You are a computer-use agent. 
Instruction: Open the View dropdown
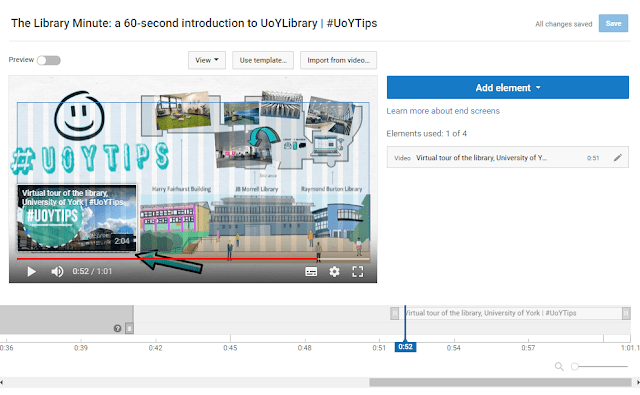(207, 60)
